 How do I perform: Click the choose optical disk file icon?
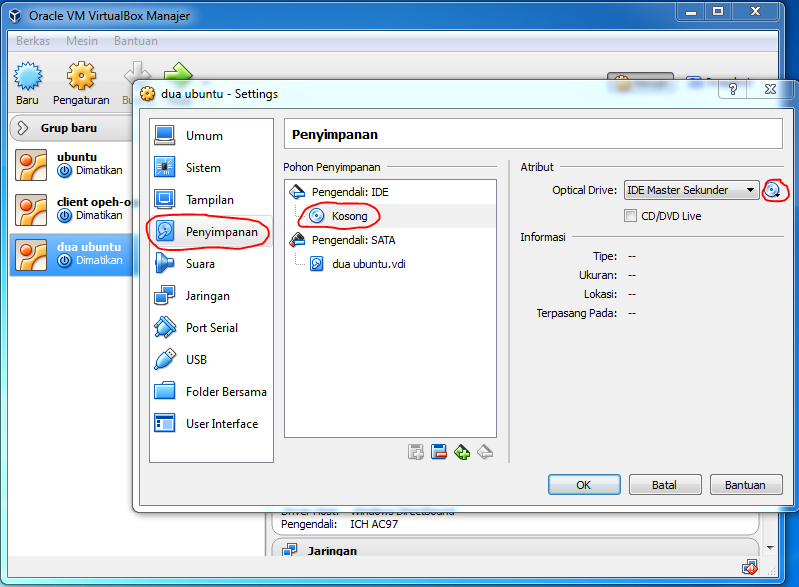(774, 191)
